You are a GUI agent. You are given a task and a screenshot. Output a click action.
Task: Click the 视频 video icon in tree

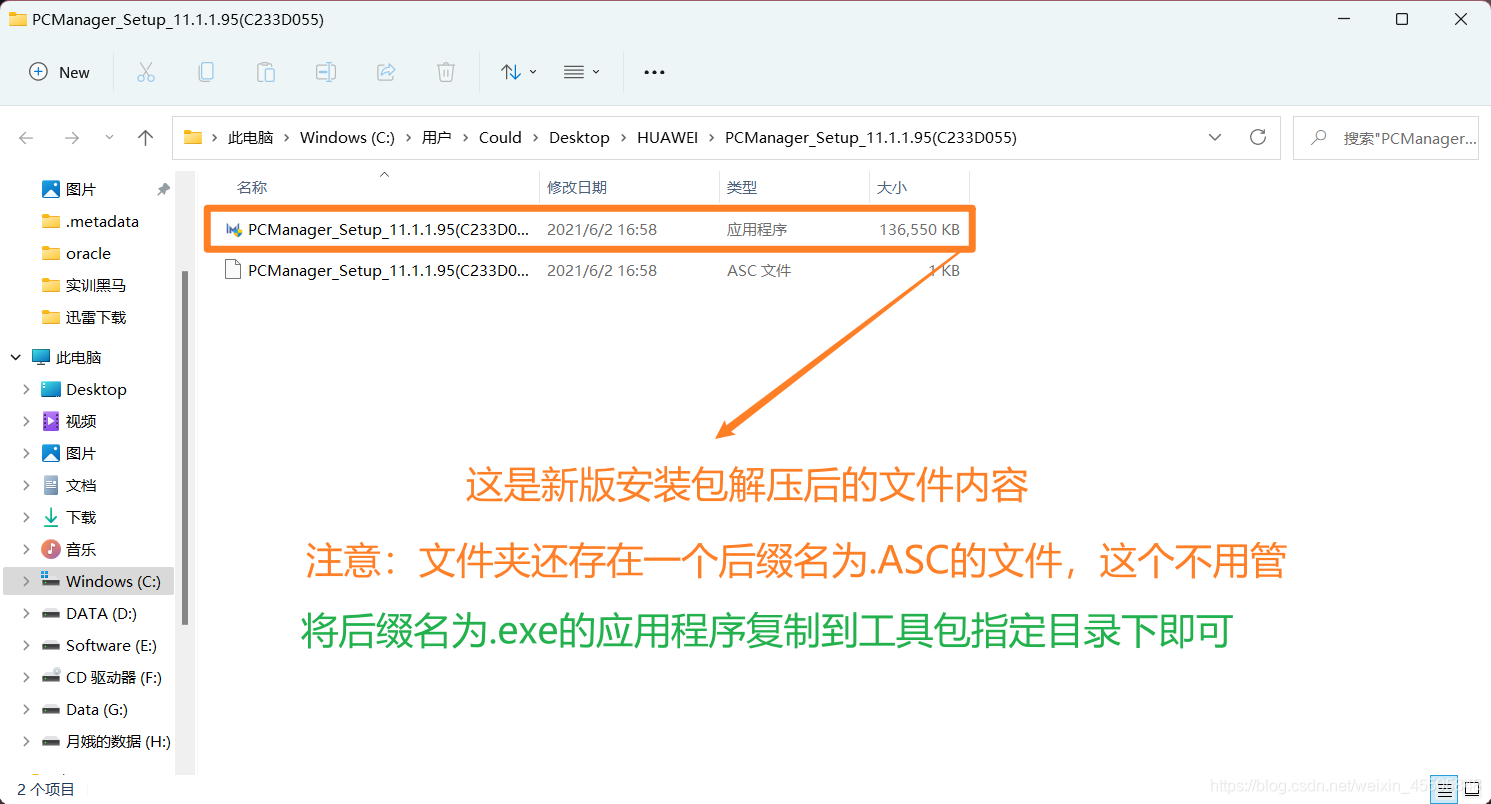pos(51,421)
